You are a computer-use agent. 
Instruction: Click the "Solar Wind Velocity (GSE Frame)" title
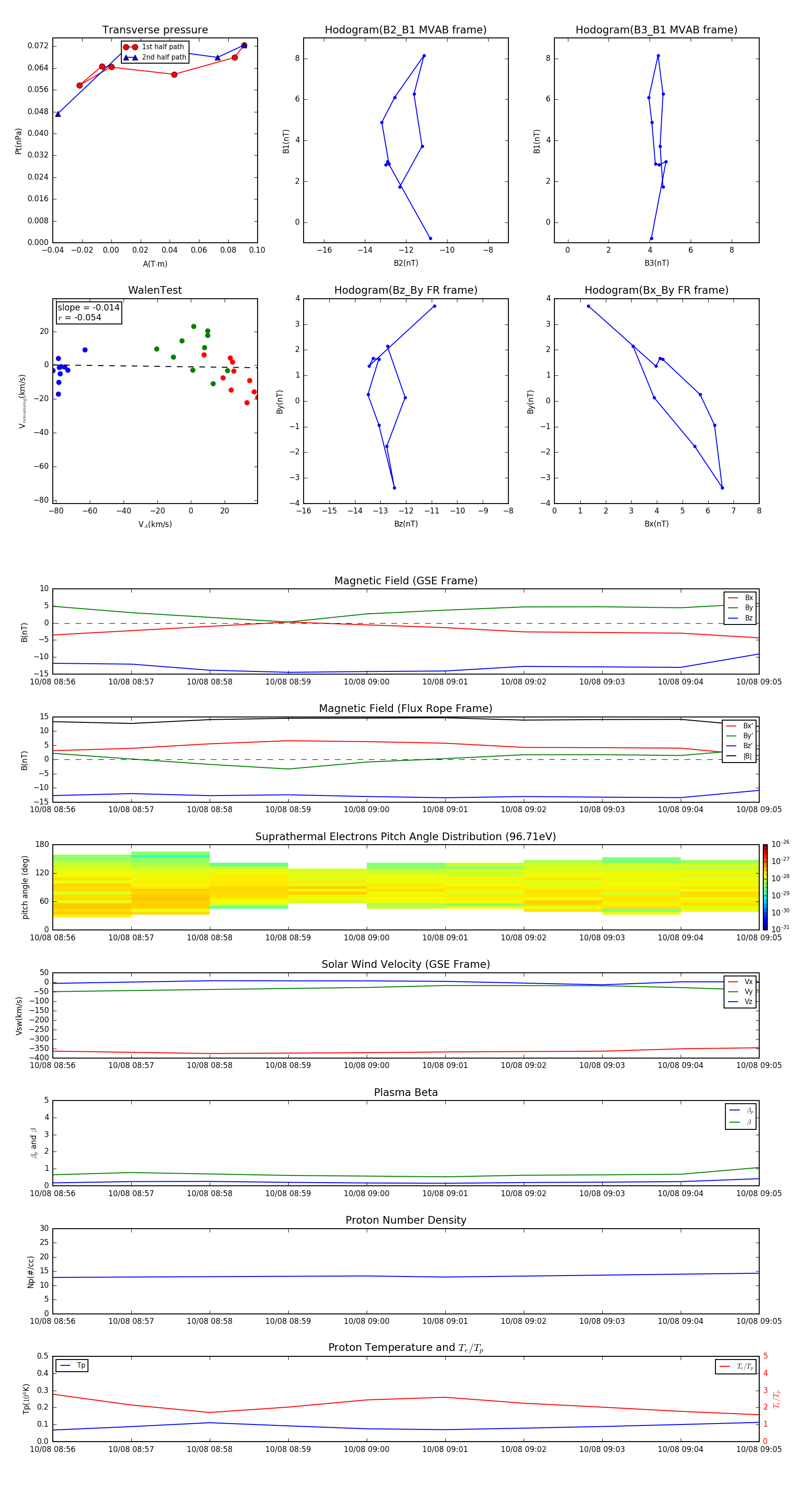point(406,965)
